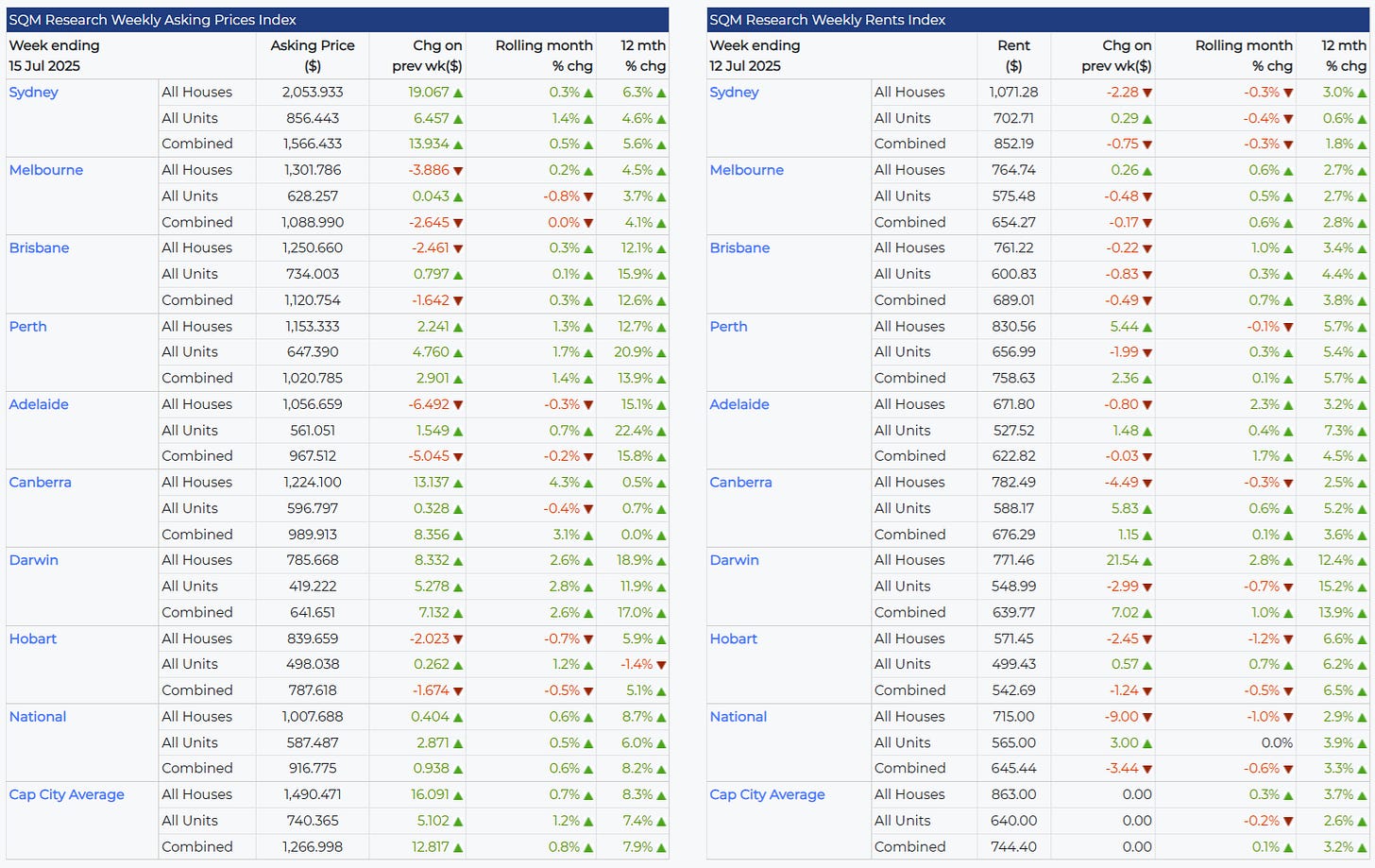
Task: Open the Melbourne link in Rents Index table
Action: (746, 170)
